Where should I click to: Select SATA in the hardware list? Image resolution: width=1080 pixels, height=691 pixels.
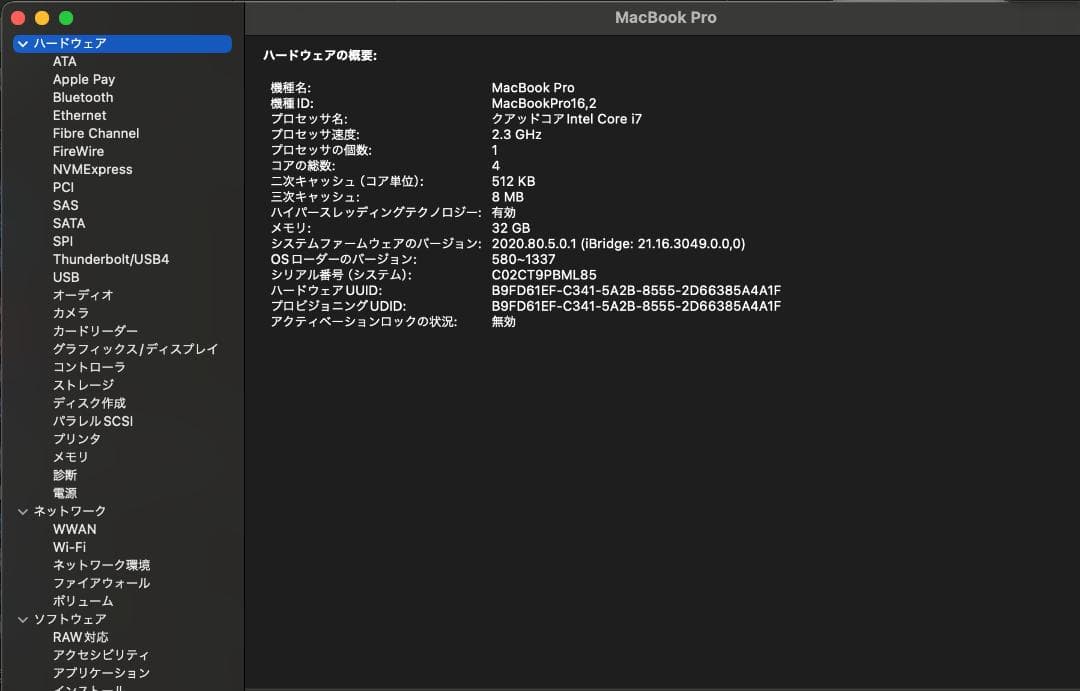pyautogui.click(x=69, y=223)
